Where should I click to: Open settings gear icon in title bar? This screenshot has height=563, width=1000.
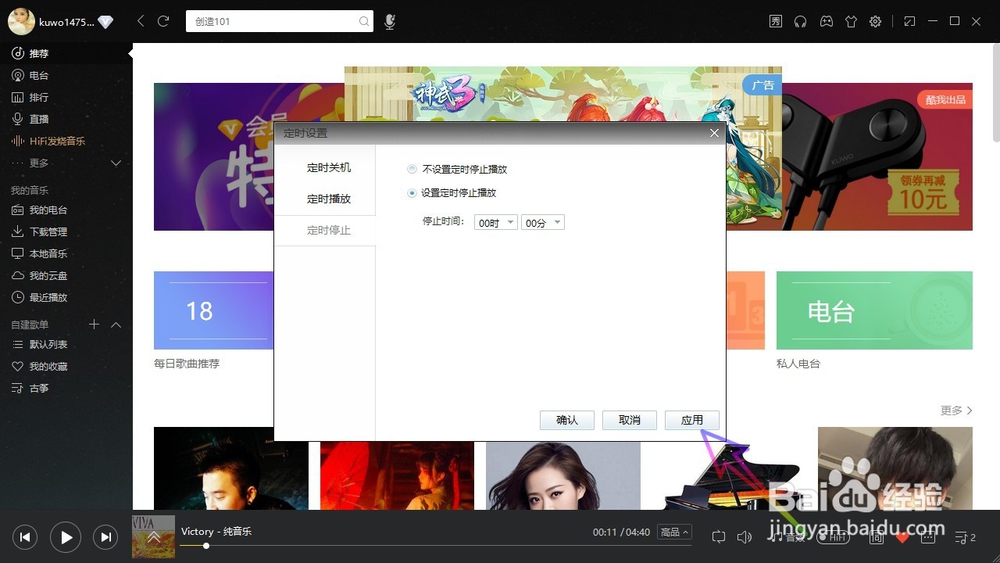[x=875, y=22]
